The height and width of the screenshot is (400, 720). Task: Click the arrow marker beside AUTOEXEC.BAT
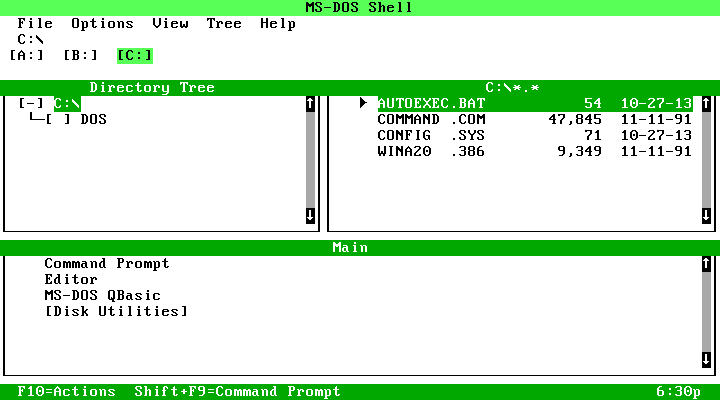click(363, 103)
